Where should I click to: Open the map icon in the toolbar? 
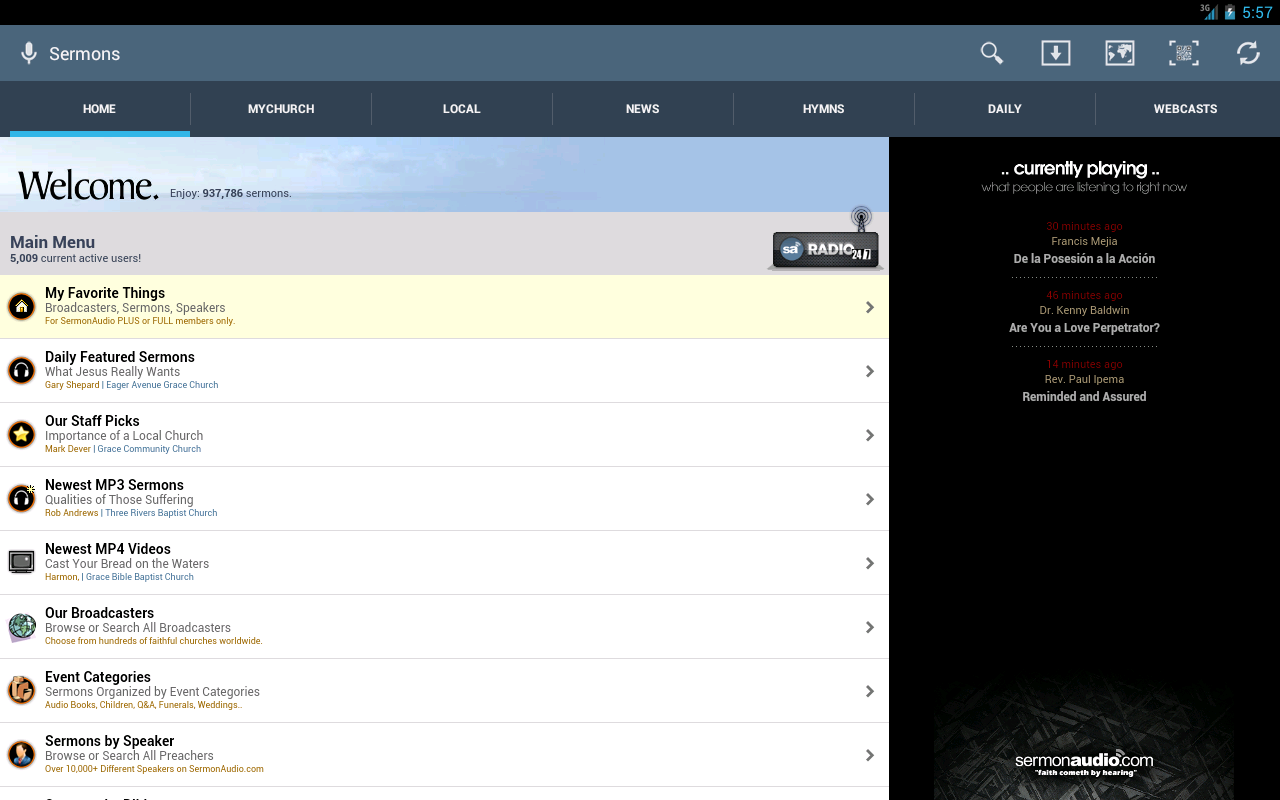1119,53
